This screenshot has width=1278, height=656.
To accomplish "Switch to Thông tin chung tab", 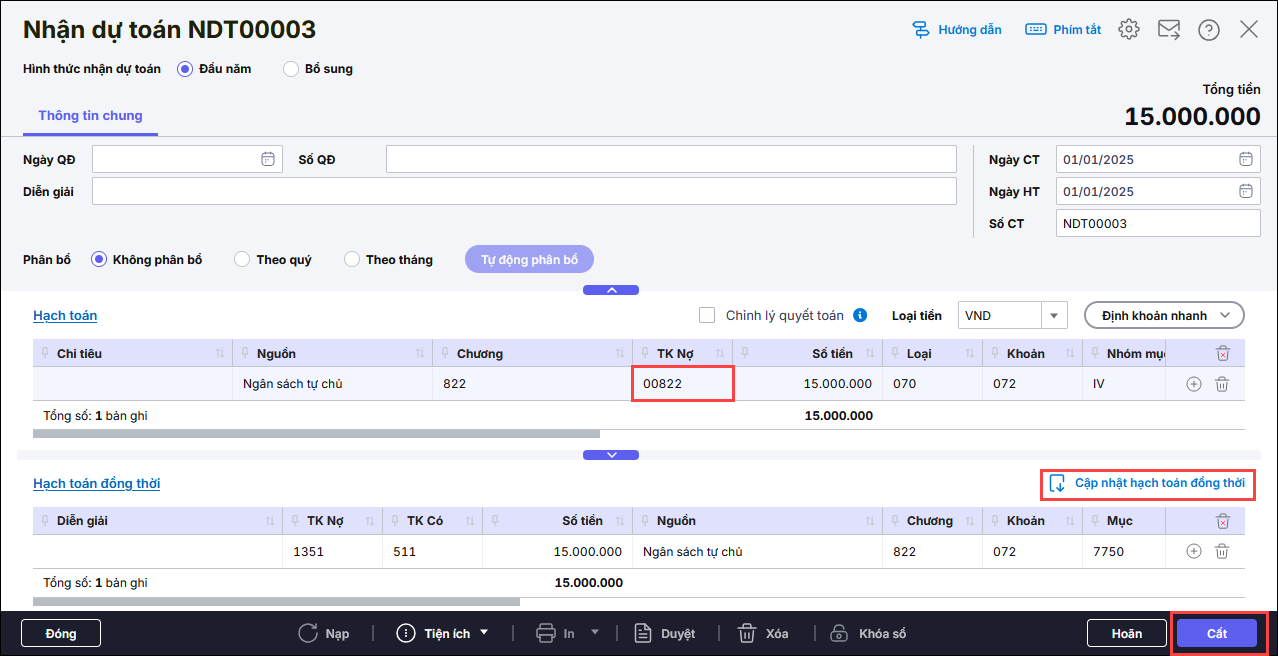I will [x=90, y=116].
